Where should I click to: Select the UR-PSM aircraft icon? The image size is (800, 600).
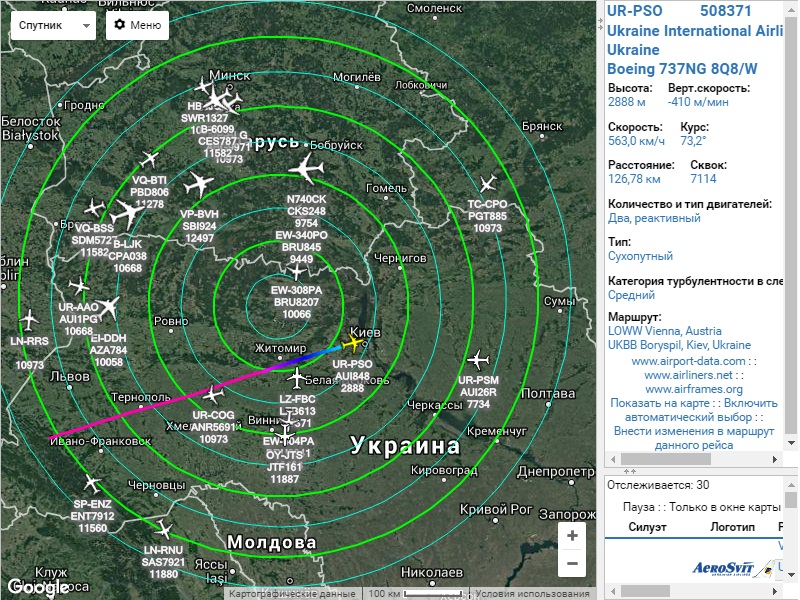(x=478, y=359)
